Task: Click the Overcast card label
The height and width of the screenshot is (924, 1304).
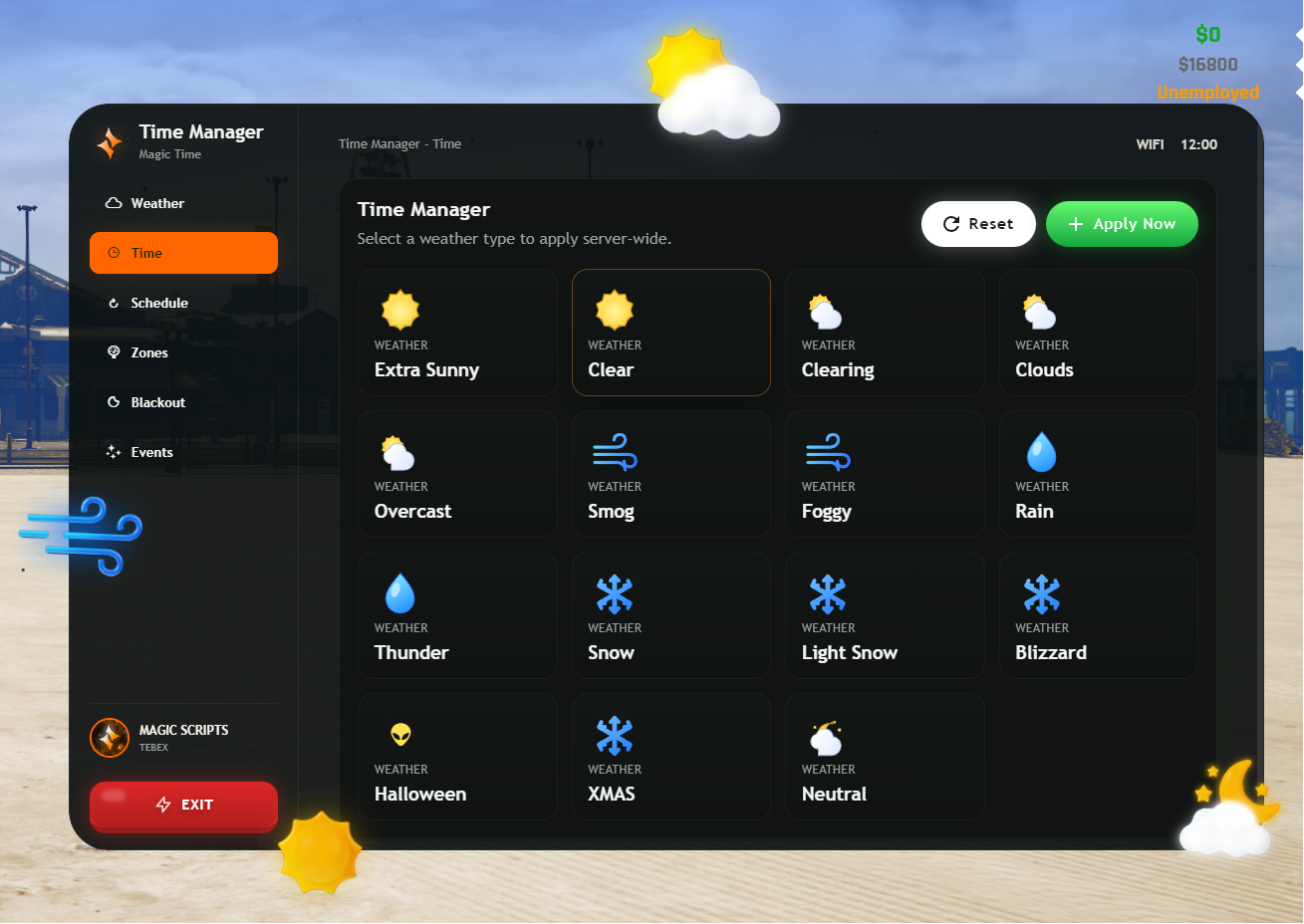Action: click(412, 511)
